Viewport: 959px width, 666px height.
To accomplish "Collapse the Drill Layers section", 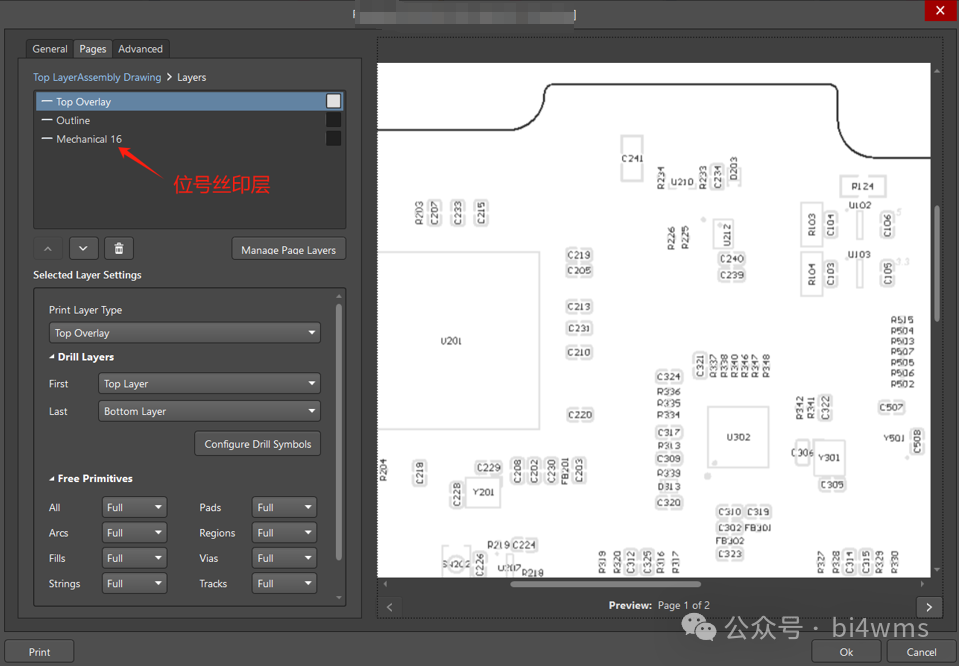I will (53, 357).
